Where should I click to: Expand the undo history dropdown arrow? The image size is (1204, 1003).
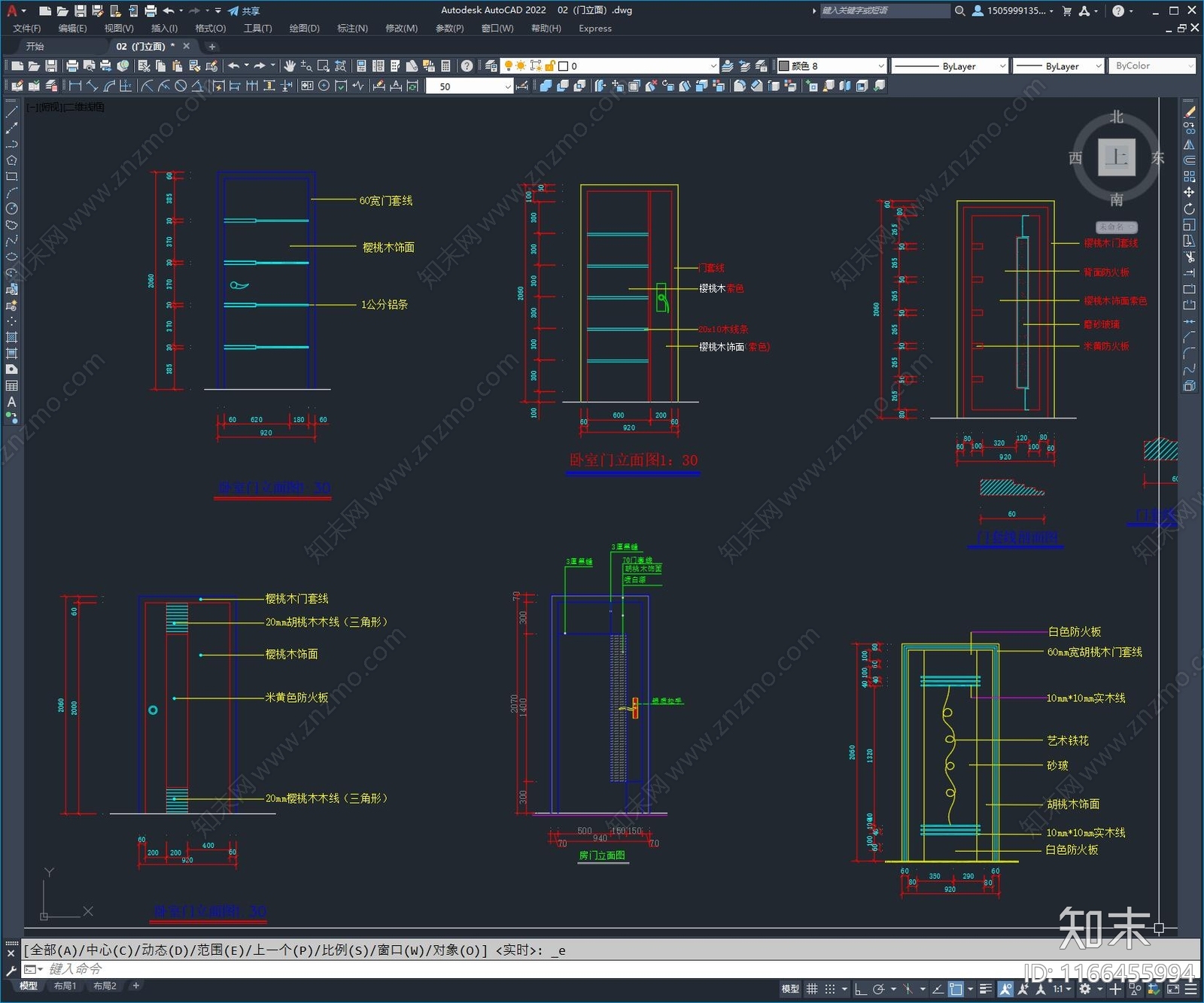(x=246, y=66)
